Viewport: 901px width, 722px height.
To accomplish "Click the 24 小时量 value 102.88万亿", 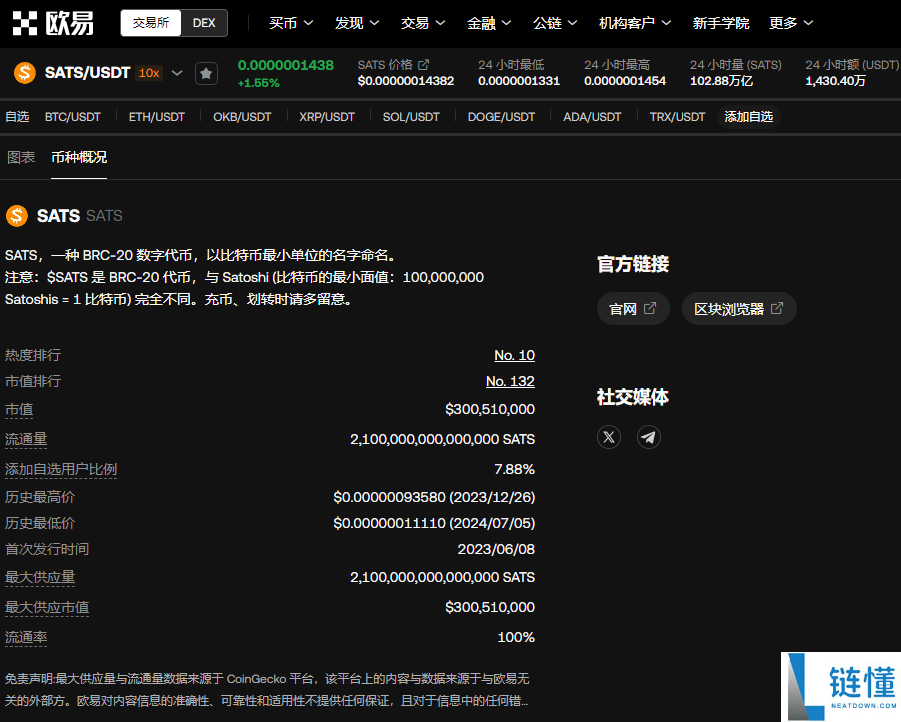I will [721, 81].
